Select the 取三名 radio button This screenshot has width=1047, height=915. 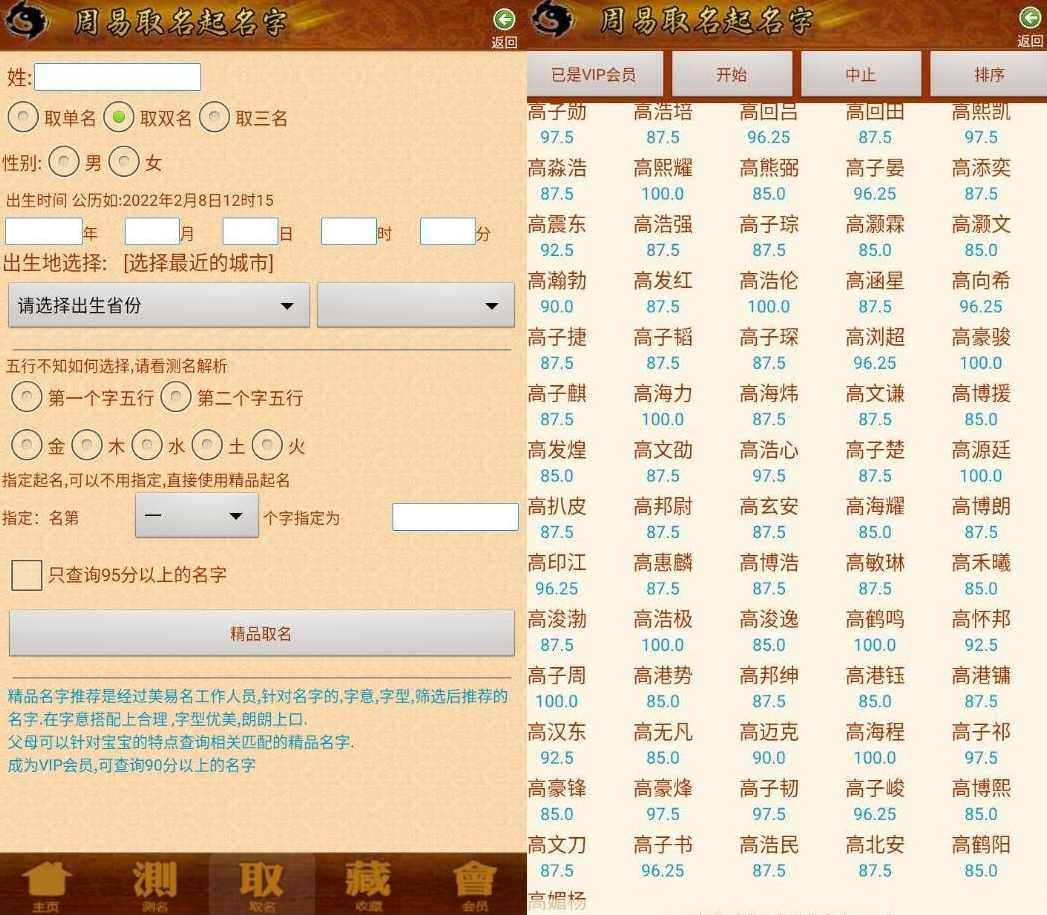(214, 117)
